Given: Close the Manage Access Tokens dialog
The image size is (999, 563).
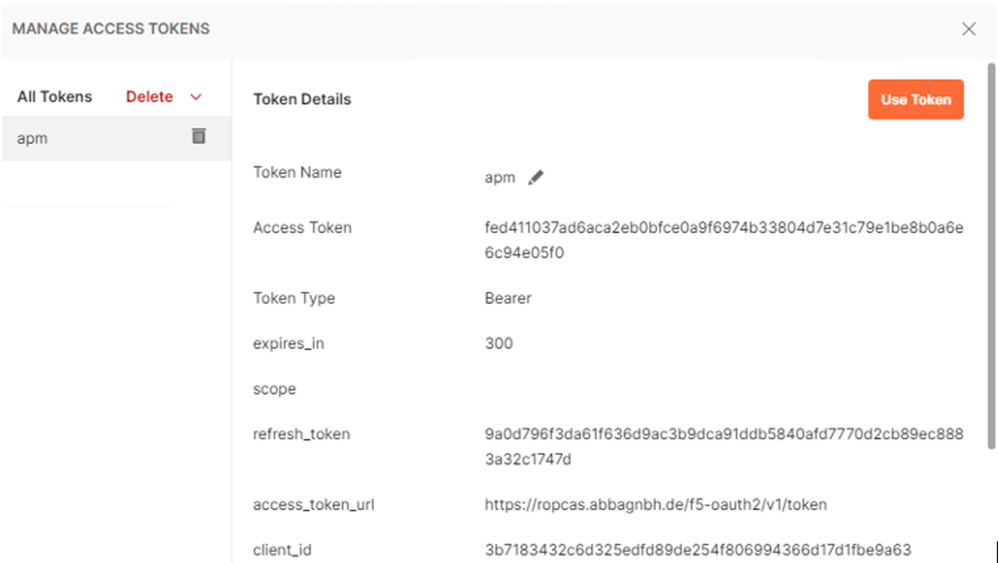Looking at the screenshot, I should 968,29.
